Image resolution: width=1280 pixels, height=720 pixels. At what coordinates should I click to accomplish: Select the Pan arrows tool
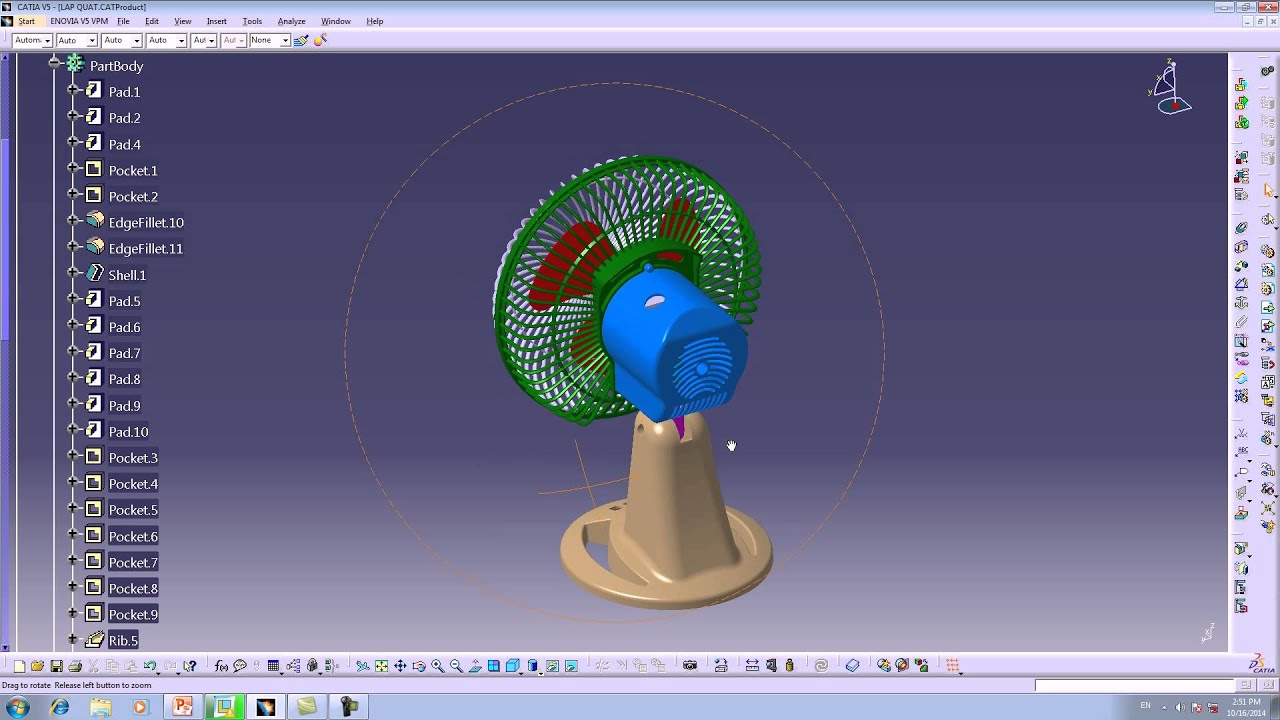(400, 666)
